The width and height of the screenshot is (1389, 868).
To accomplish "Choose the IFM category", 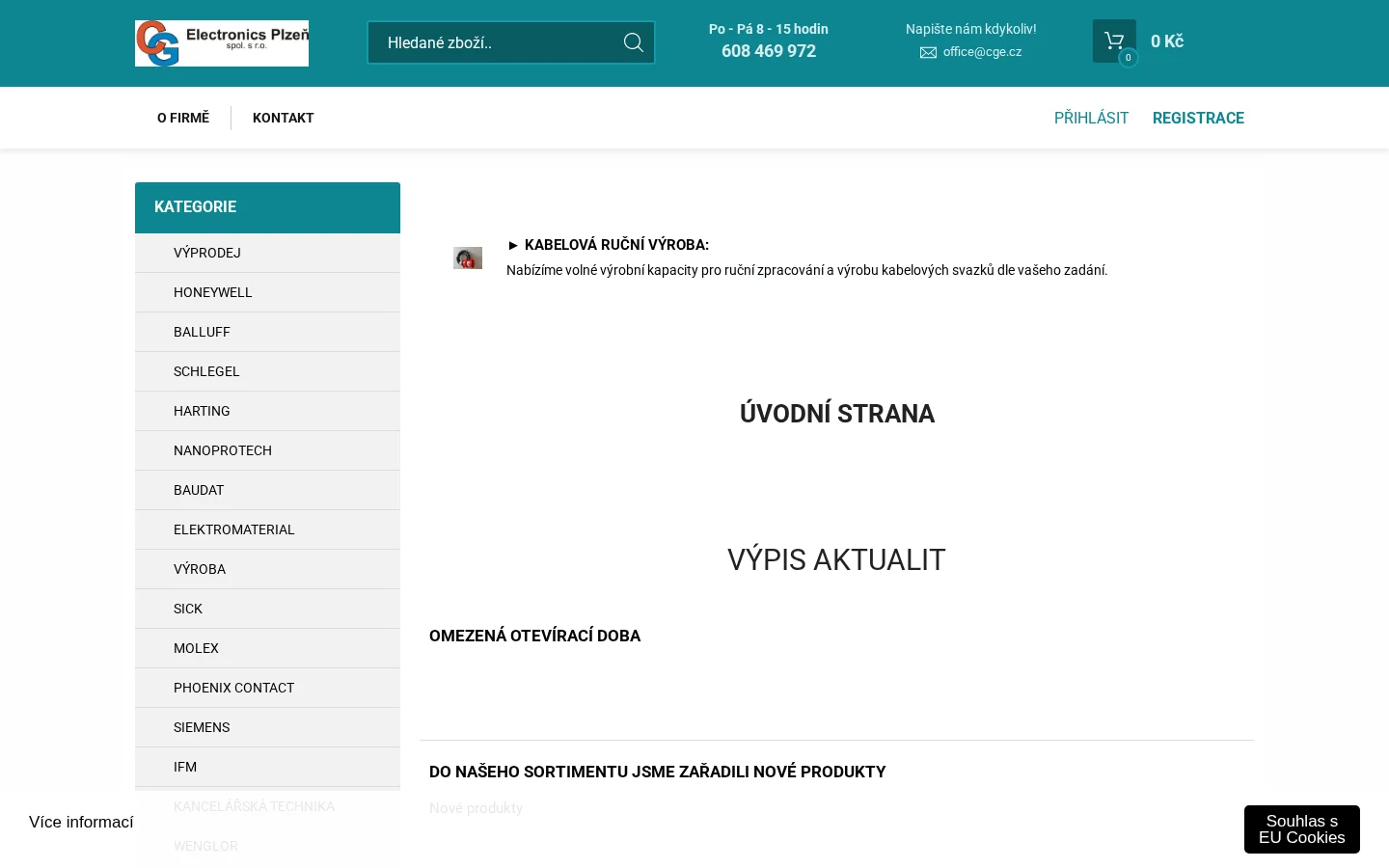I will [267, 767].
